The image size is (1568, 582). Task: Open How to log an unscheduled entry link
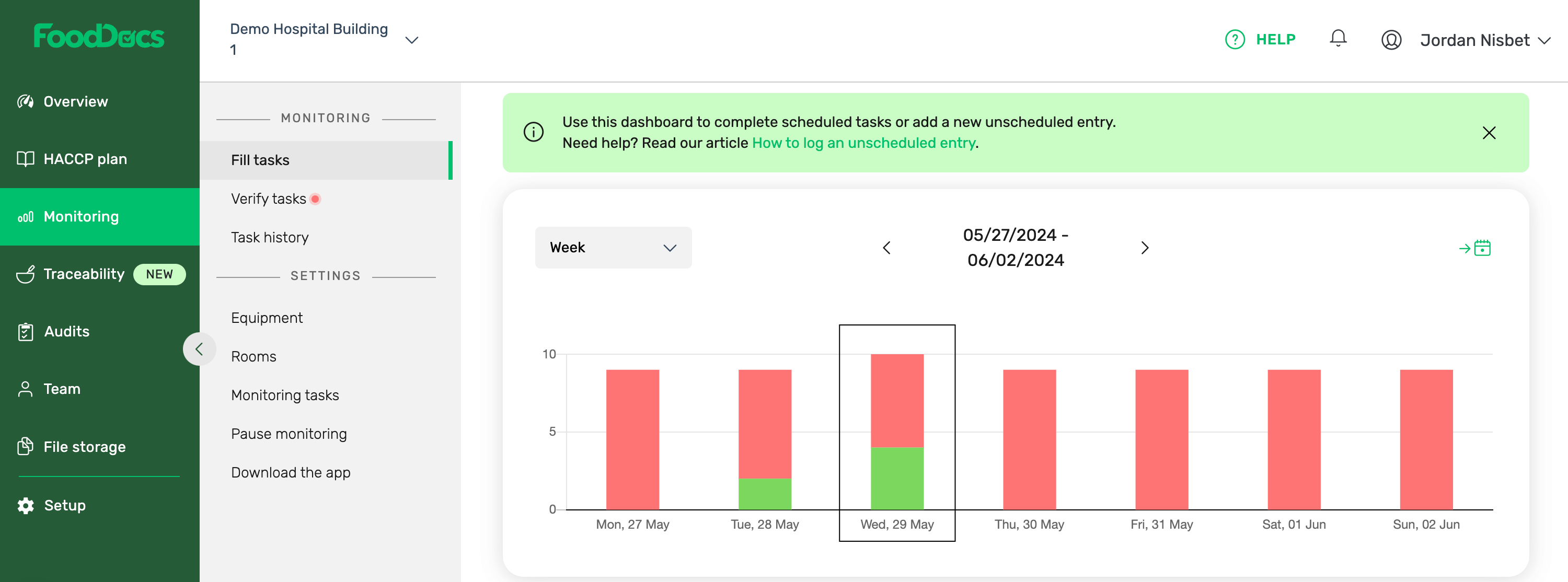(863, 143)
